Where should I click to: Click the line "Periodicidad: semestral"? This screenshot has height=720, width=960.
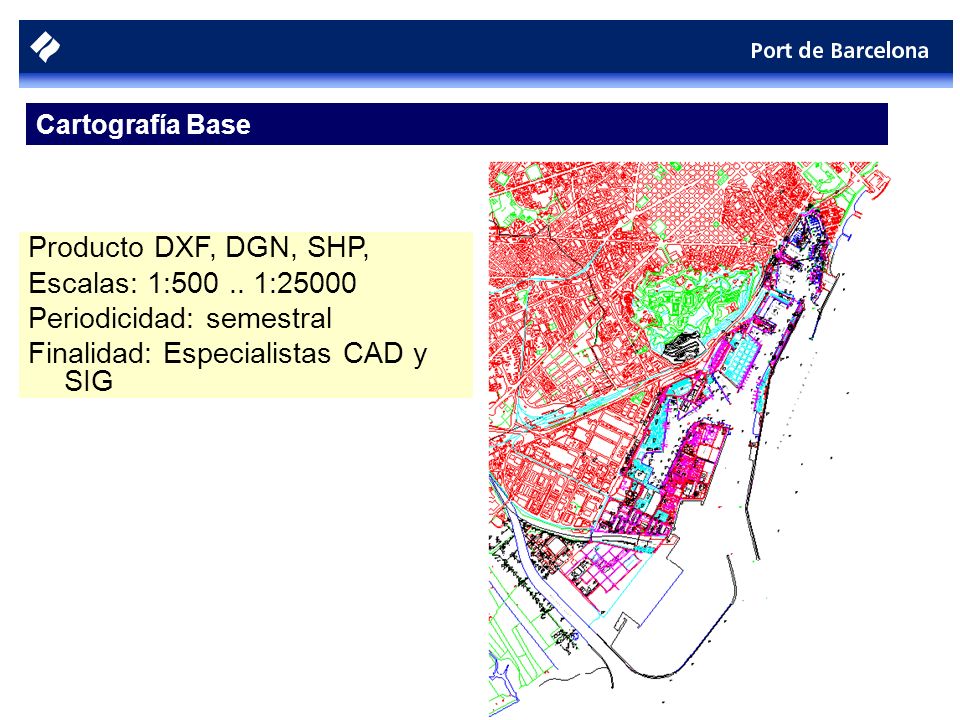[x=180, y=318]
